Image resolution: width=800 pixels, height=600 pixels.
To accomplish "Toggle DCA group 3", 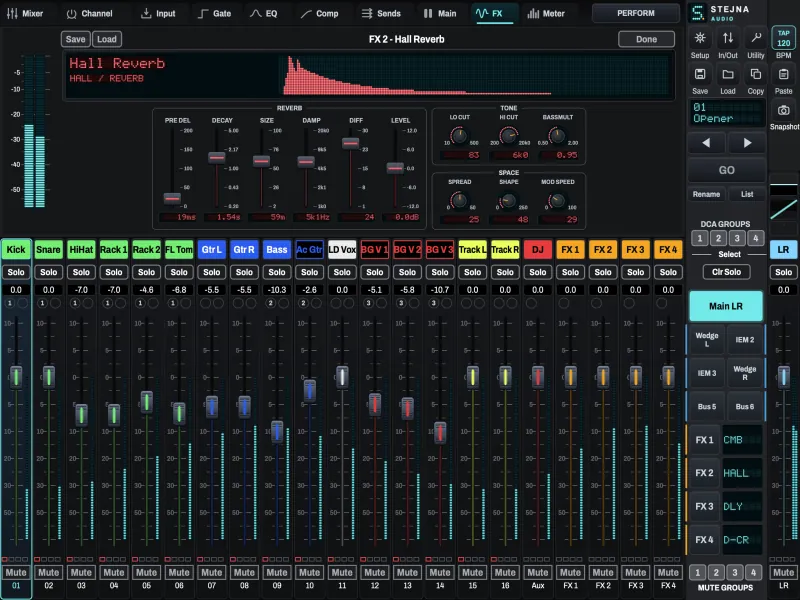I will (737, 238).
